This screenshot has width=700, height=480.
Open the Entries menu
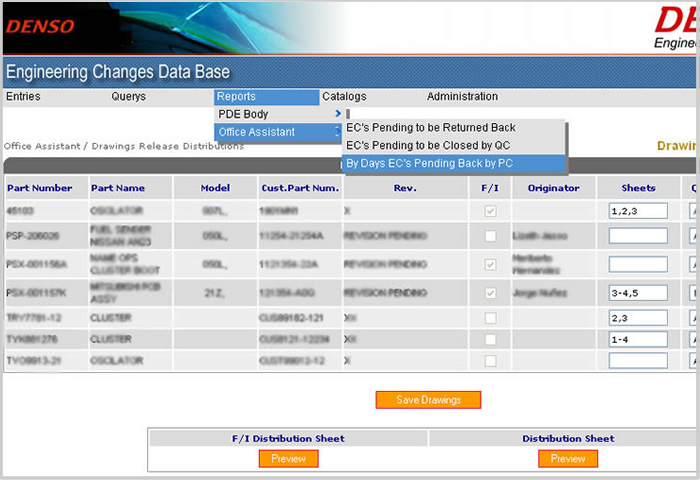click(x=23, y=97)
